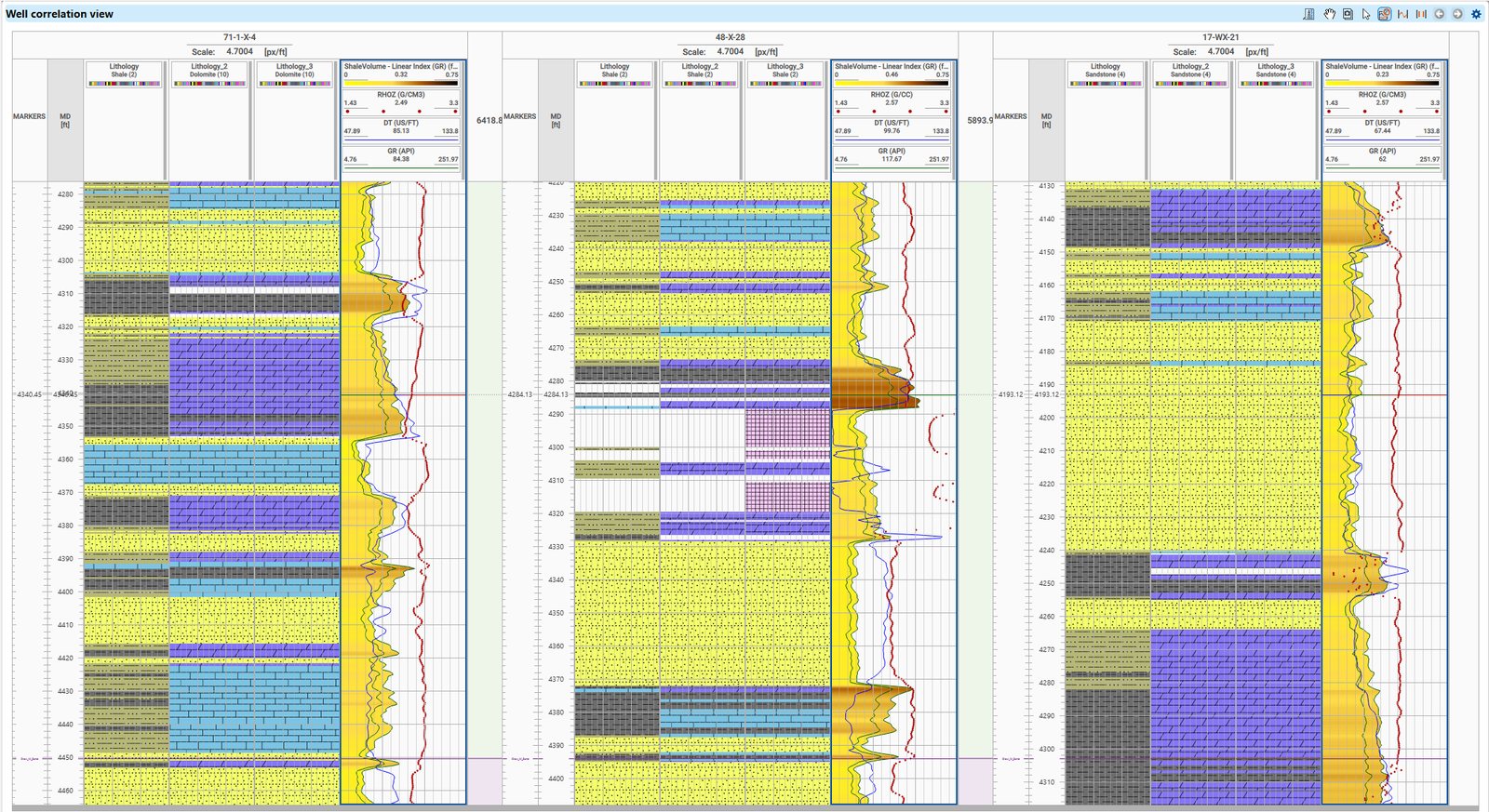
Task: Select the Lithology_3 track header in 71-1-X-4
Action: (295, 74)
